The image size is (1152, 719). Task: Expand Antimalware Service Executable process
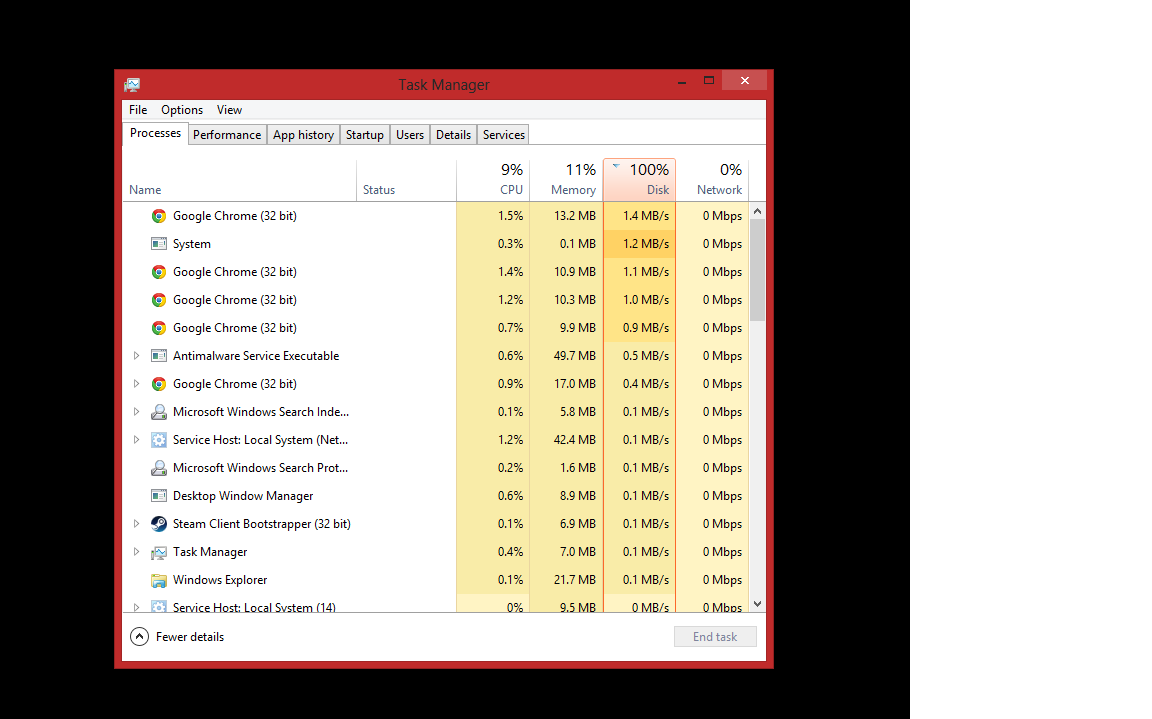coord(136,355)
